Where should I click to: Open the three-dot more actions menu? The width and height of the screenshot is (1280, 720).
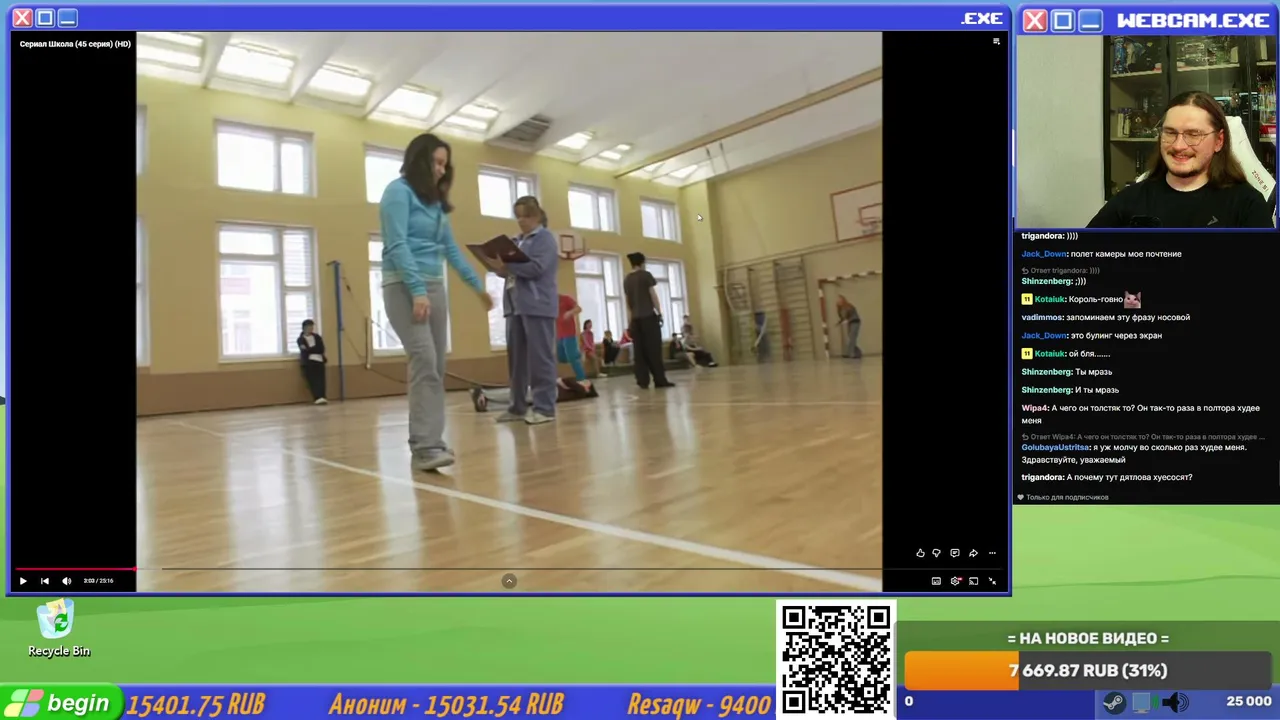pos(992,553)
